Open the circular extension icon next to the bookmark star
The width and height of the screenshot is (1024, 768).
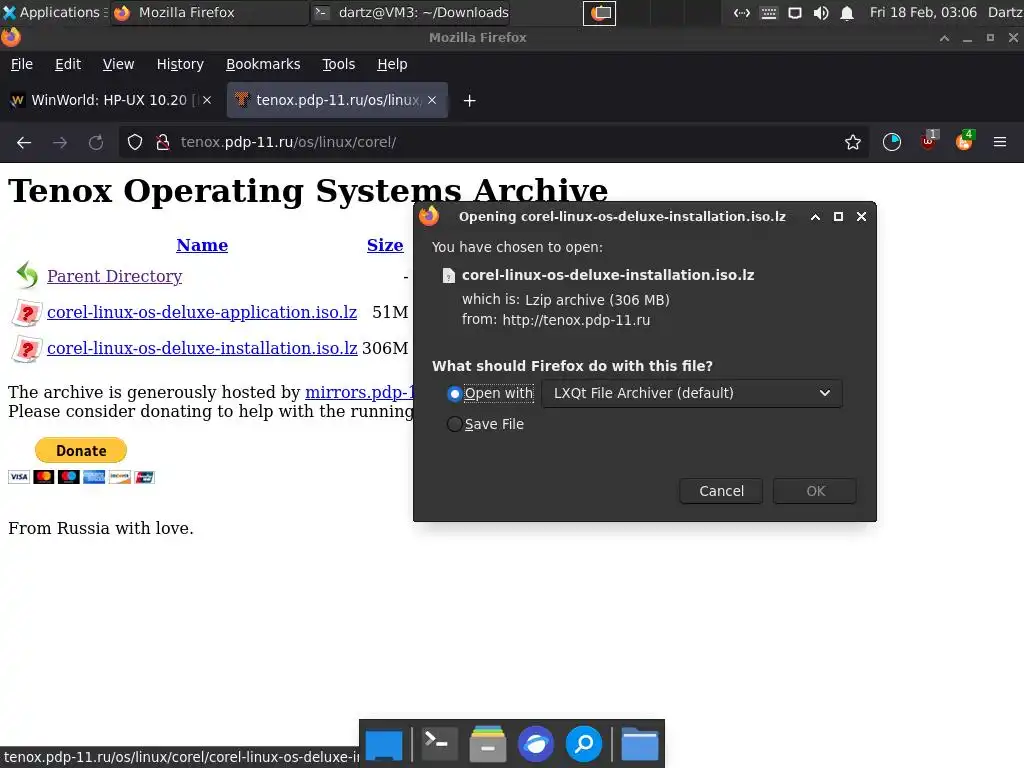click(891, 142)
